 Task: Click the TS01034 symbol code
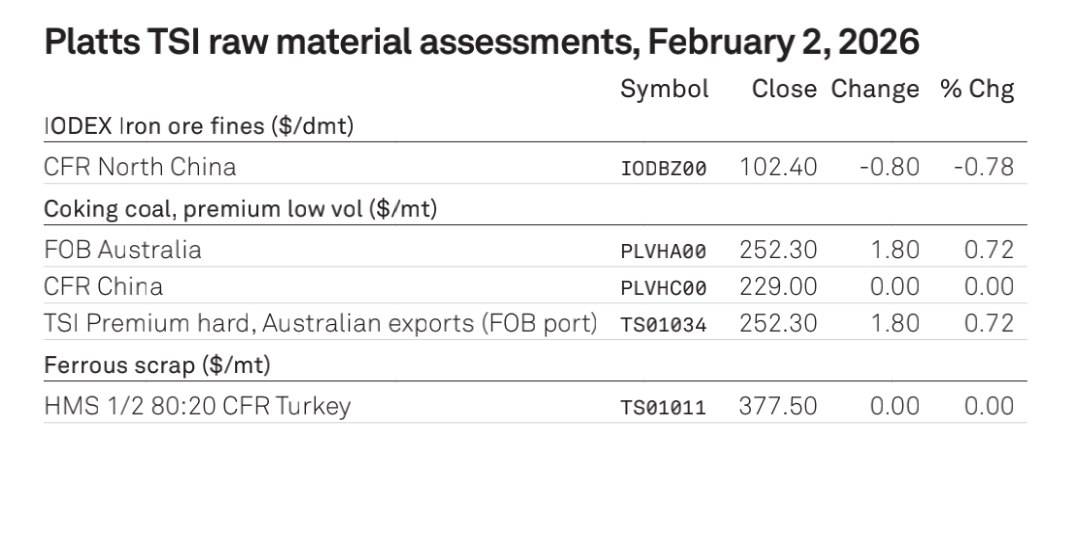pos(664,325)
